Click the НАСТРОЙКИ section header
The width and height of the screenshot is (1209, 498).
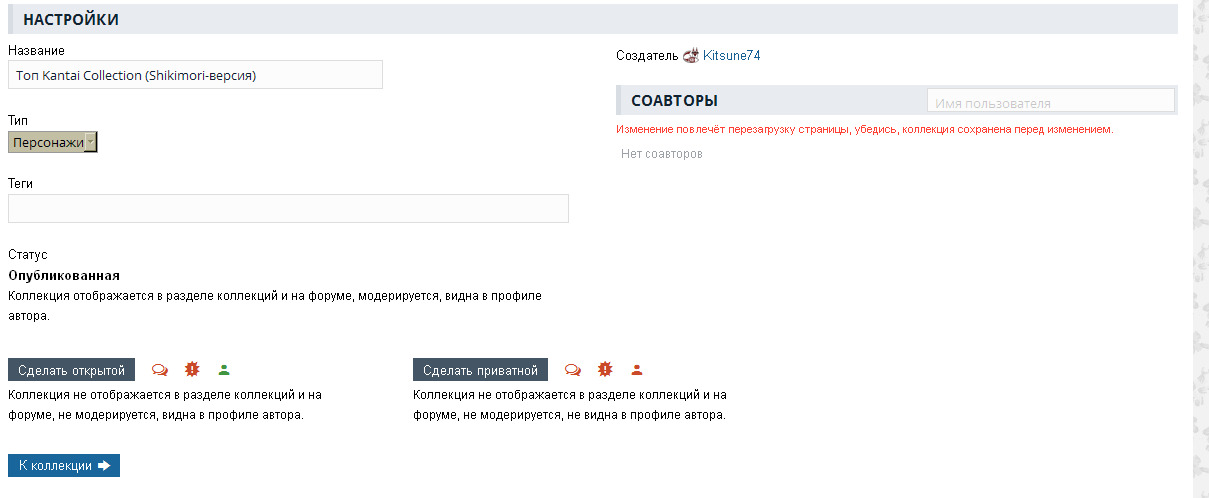pyautogui.click(x=71, y=20)
